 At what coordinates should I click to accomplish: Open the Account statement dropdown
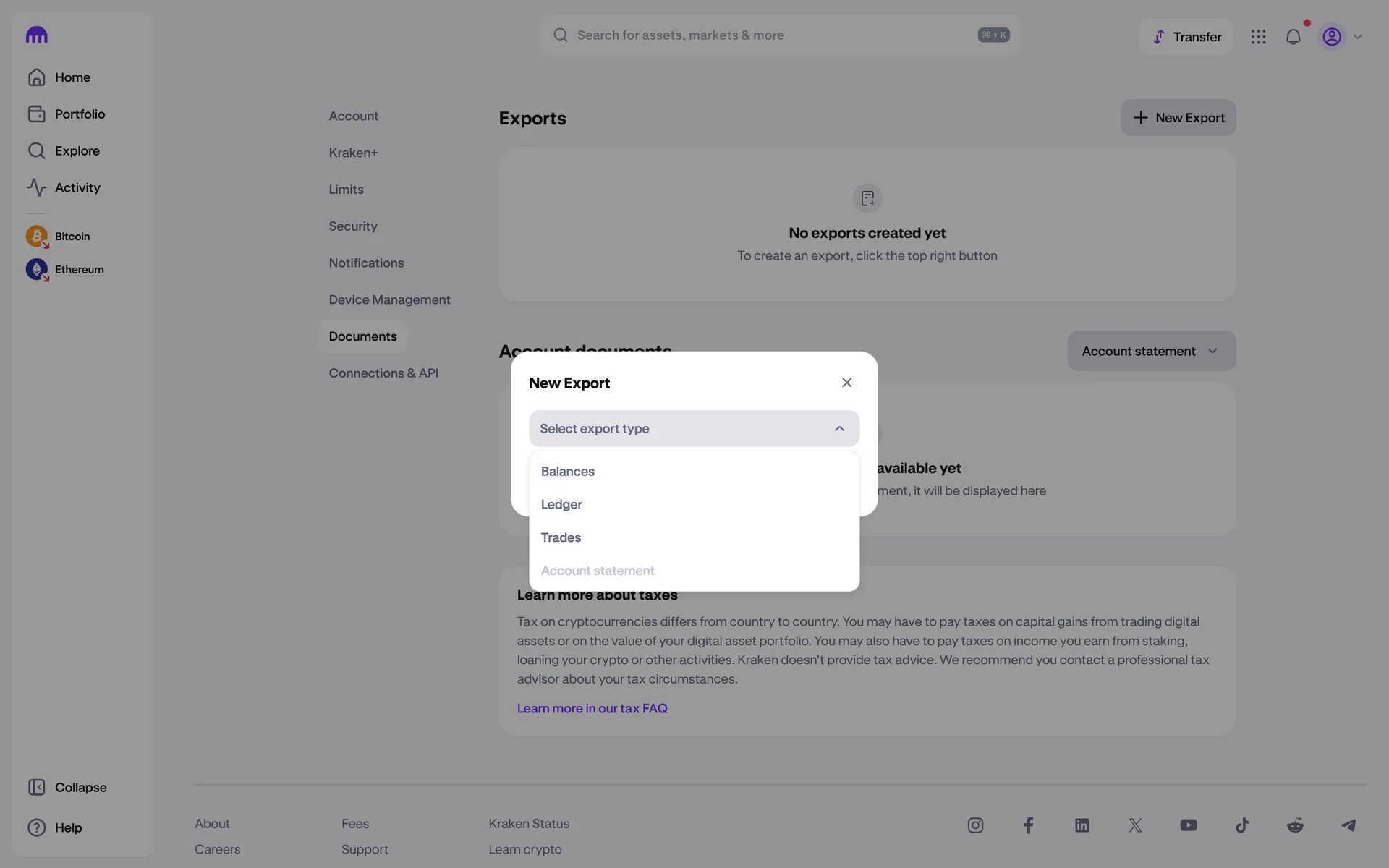(x=1151, y=352)
